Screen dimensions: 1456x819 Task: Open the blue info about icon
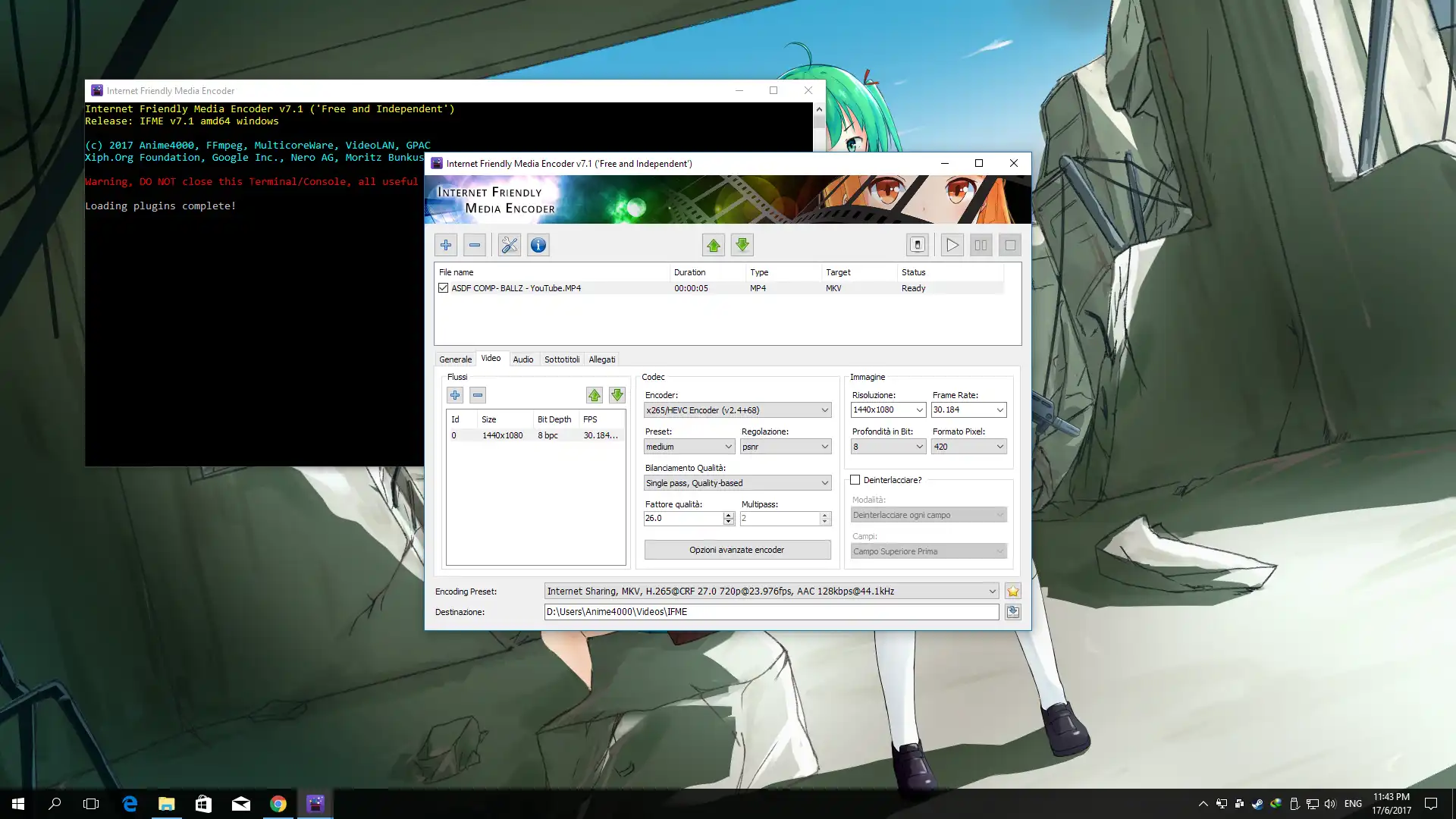point(538,245)
